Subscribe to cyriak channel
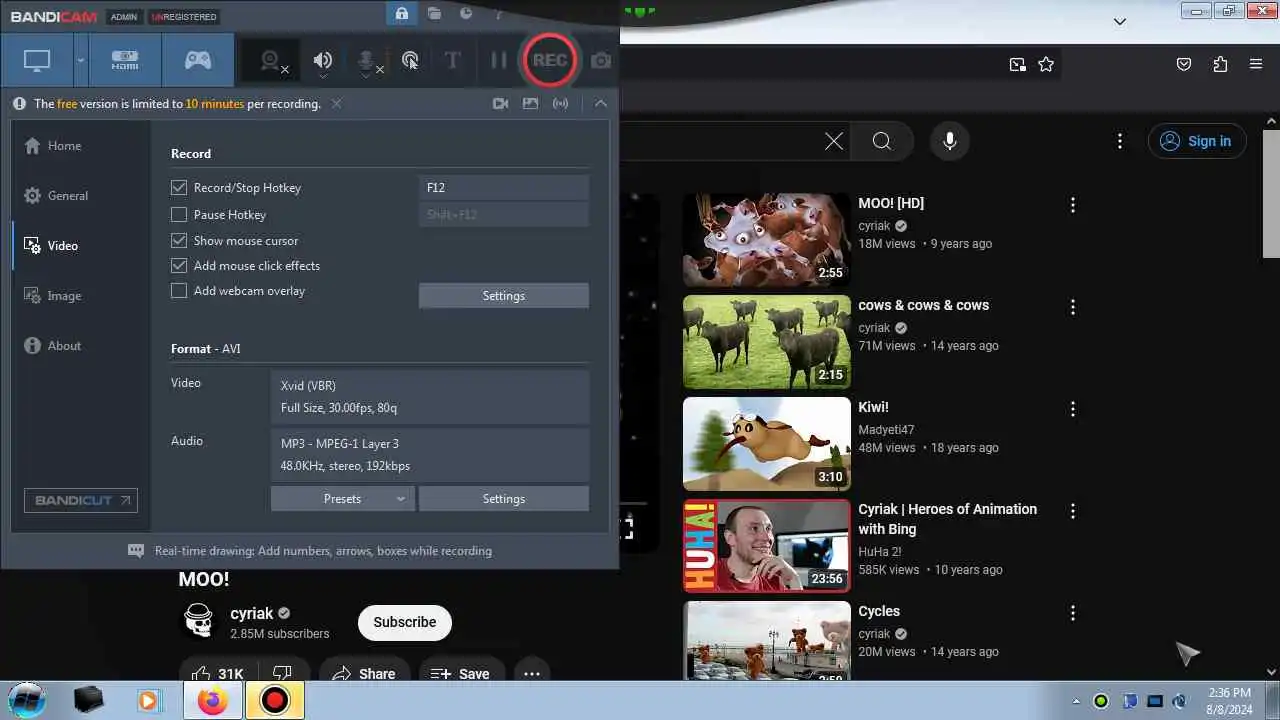Viewport: 1280px width, 720px height. pyautogui.click(x=405, y=622)
